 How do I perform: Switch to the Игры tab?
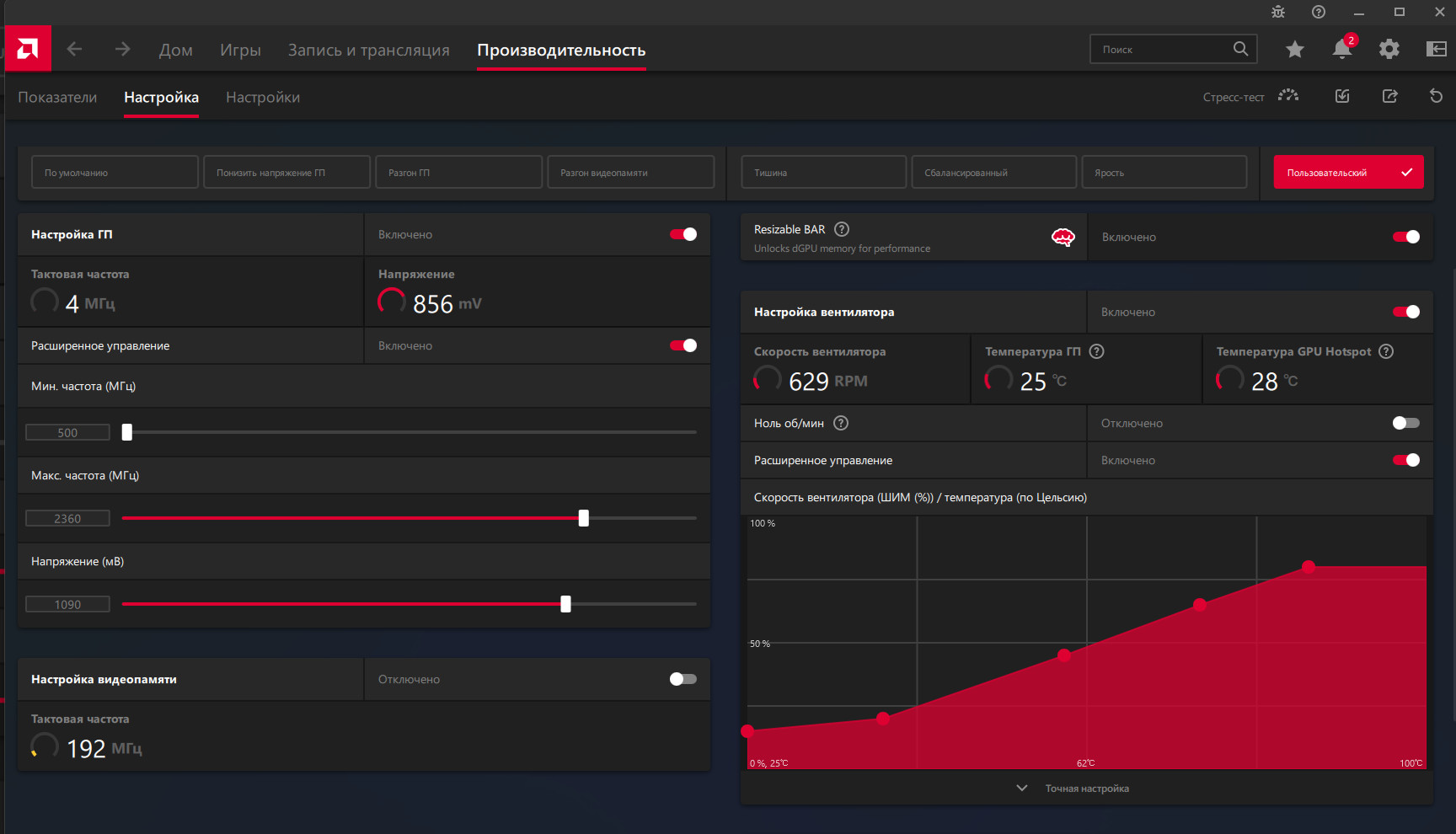tap(240, 50)
